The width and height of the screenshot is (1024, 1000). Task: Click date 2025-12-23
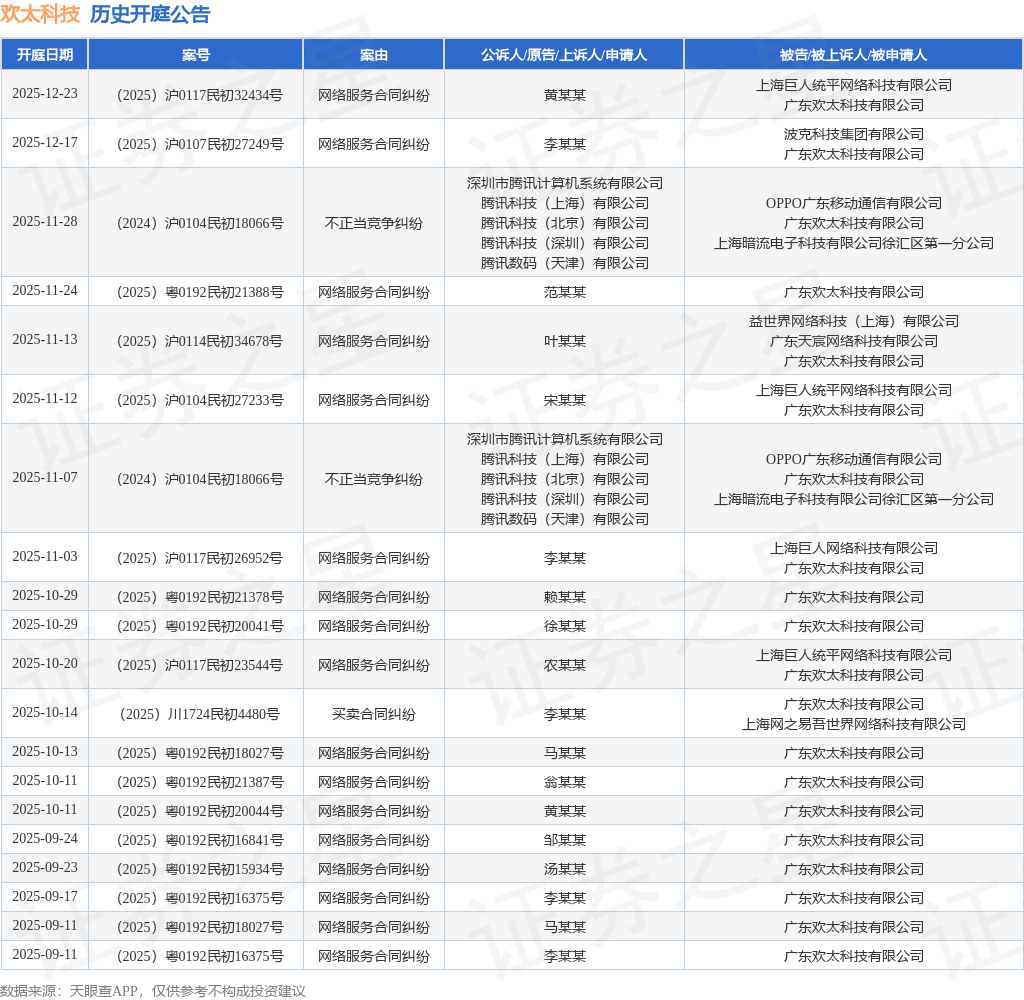click(x=45, y=93)
